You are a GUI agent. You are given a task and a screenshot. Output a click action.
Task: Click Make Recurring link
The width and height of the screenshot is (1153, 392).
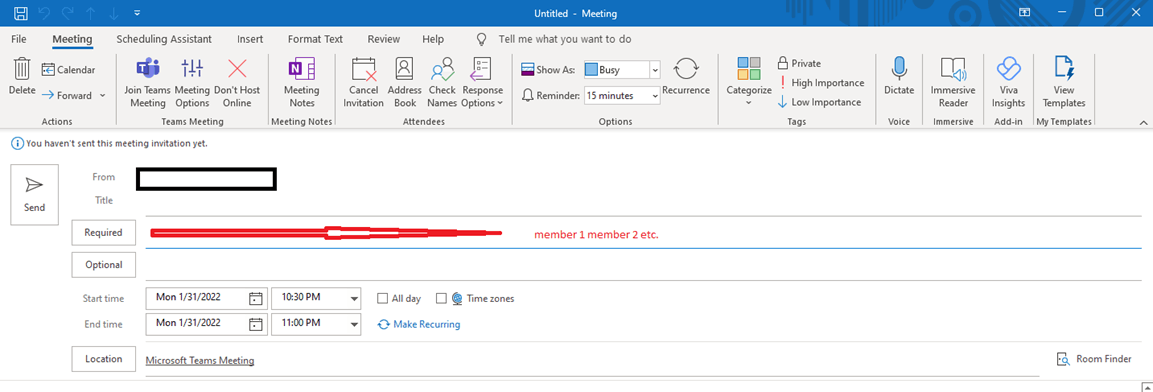419,324
